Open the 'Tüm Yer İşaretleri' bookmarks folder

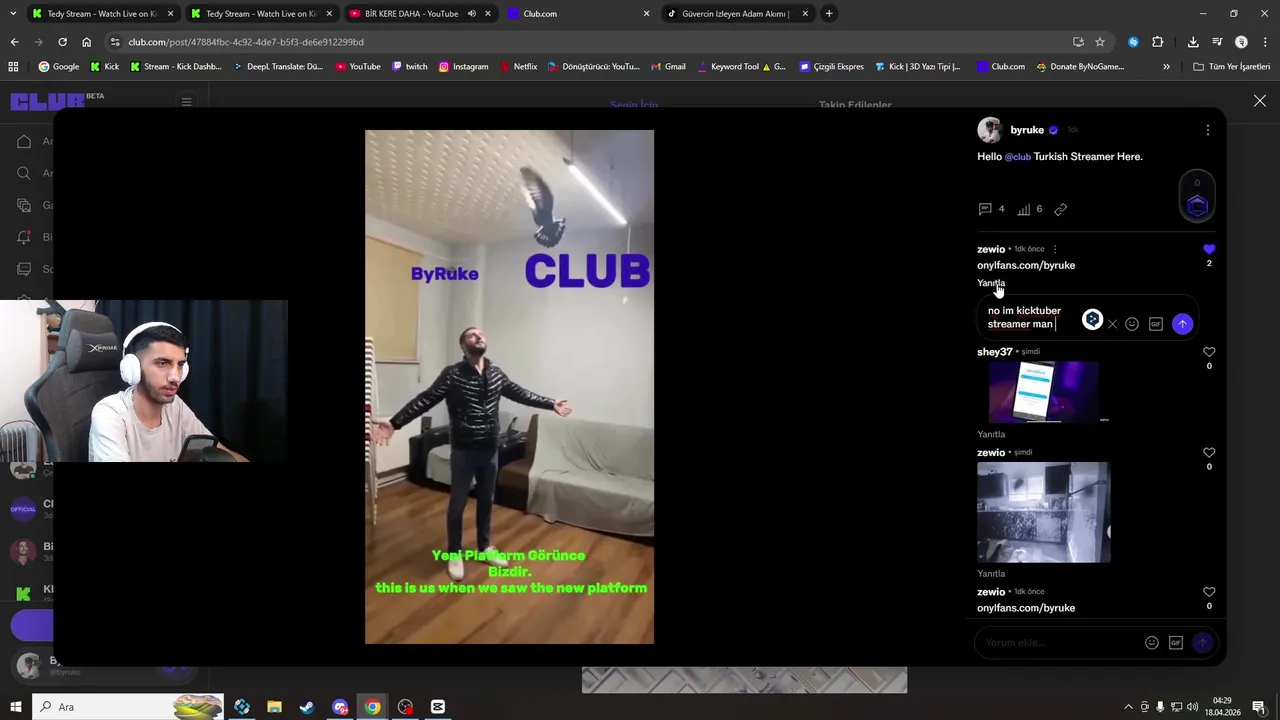click(1232, 67)
